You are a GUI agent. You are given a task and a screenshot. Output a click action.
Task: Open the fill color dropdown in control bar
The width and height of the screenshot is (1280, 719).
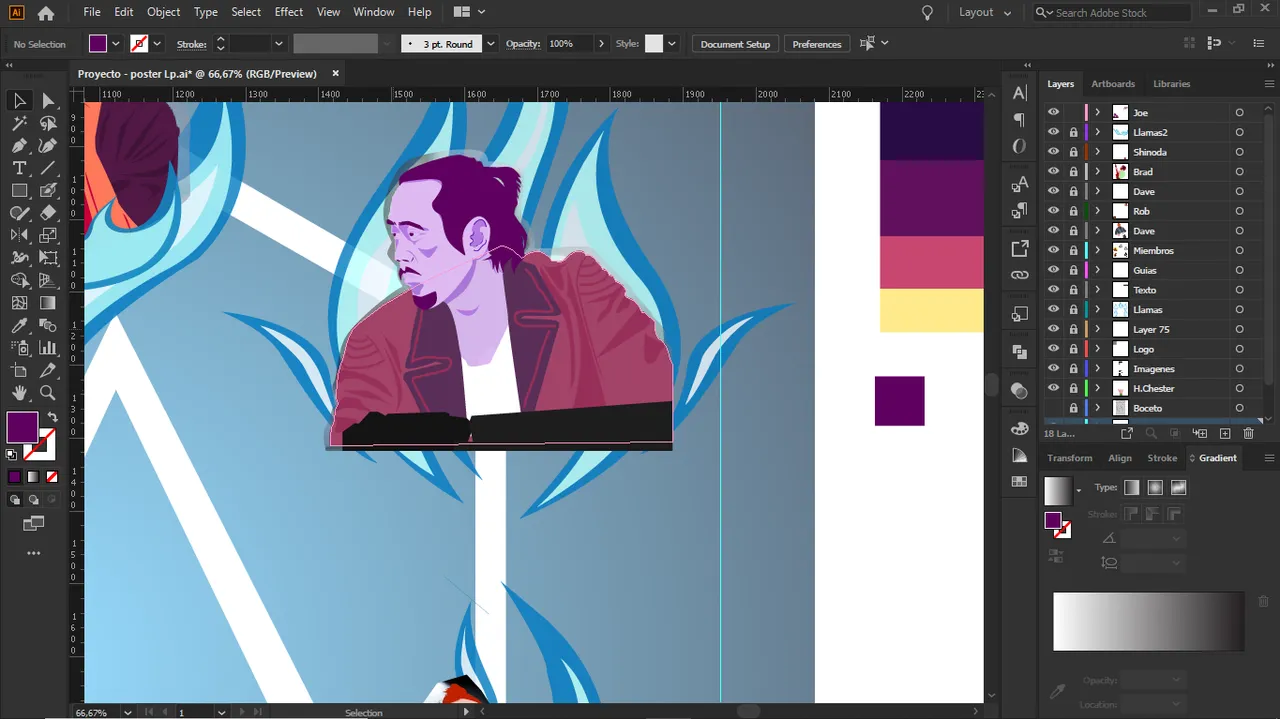tap(116, 44)
